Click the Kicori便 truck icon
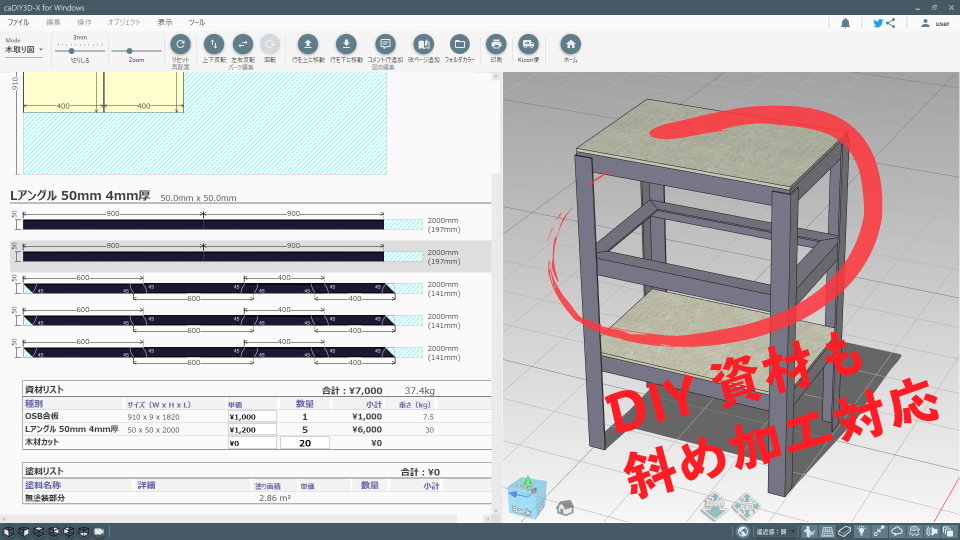960x540 pixels. click(528, 44)
